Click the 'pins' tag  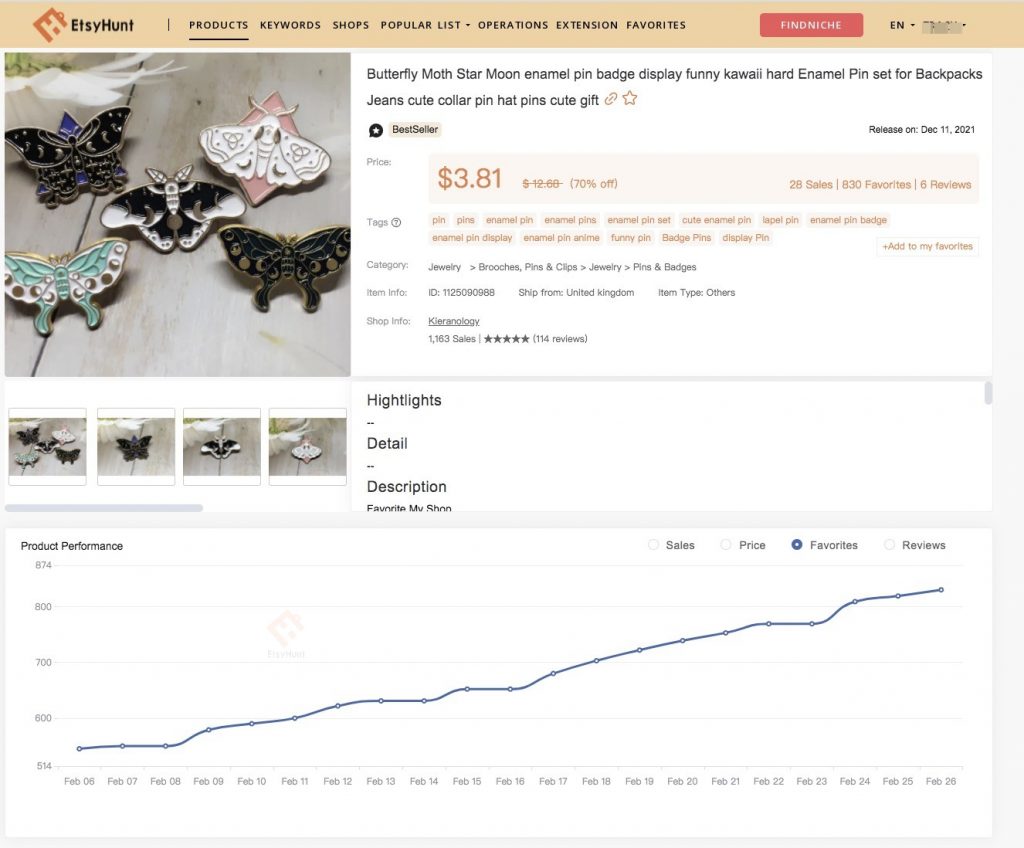coord(466,220)
